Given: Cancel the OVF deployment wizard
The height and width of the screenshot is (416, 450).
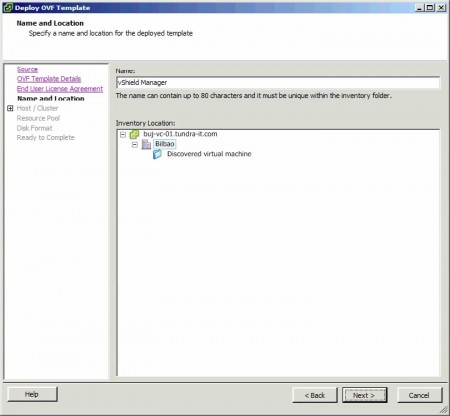Looking at the screenshot, I should [419, 395].
